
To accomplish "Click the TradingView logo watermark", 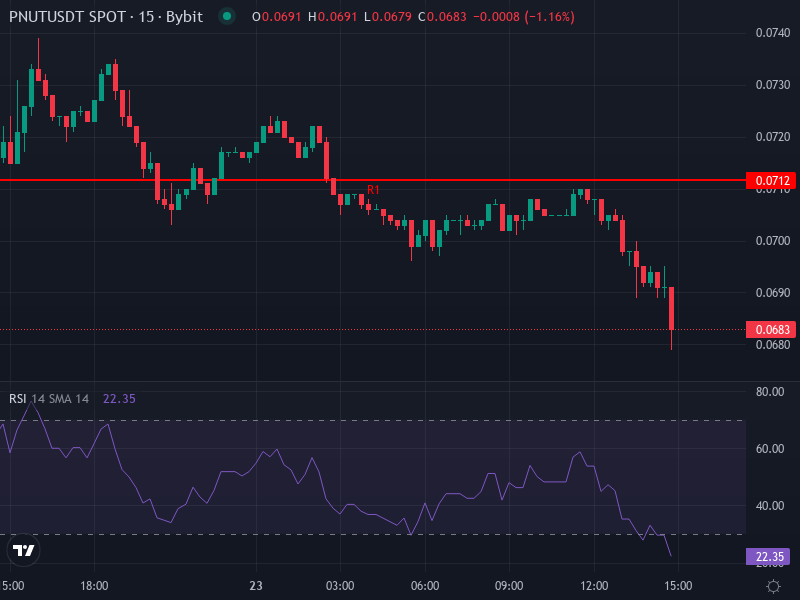I will [23, 550].
